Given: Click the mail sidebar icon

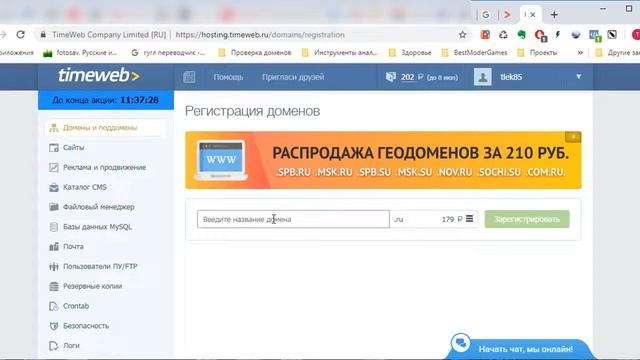Looking at the screenshot, I should point(54,247).
